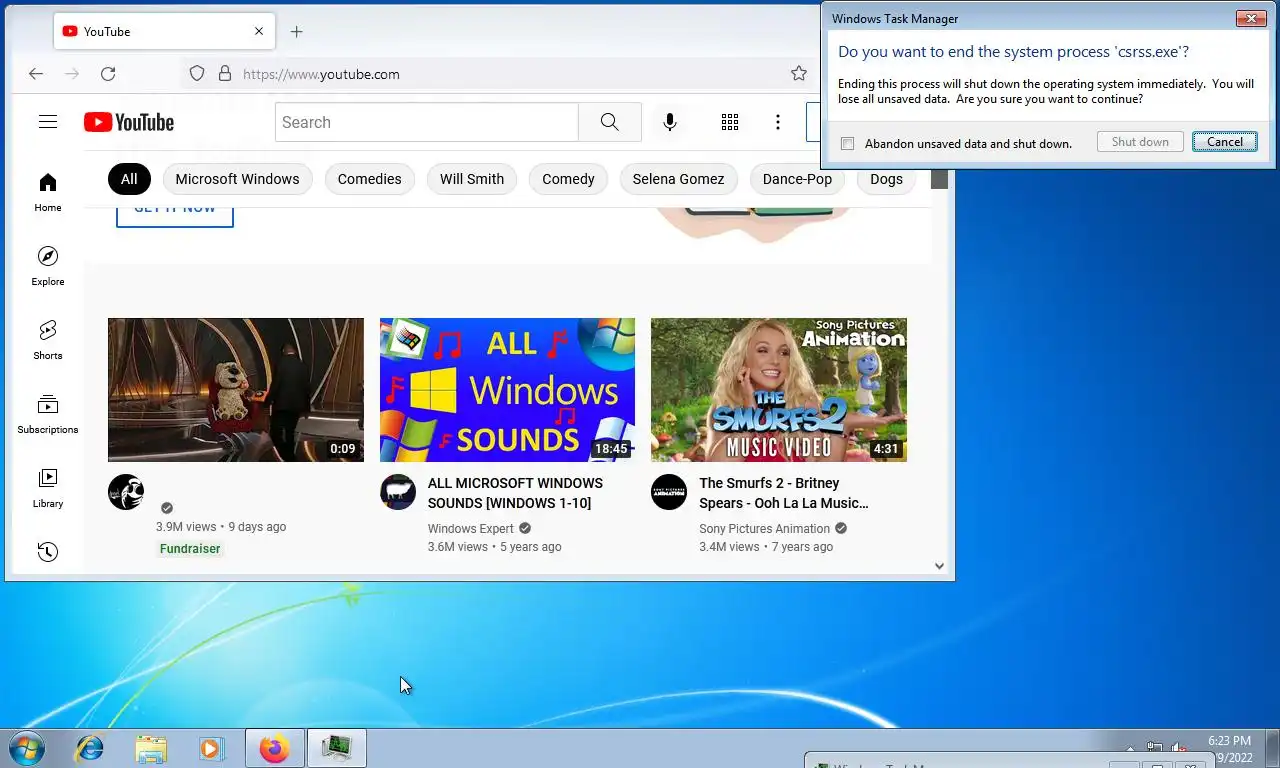Click the Fundraiser badge
The width and height of the screenshot is (1280, 768).
[190, 549]
